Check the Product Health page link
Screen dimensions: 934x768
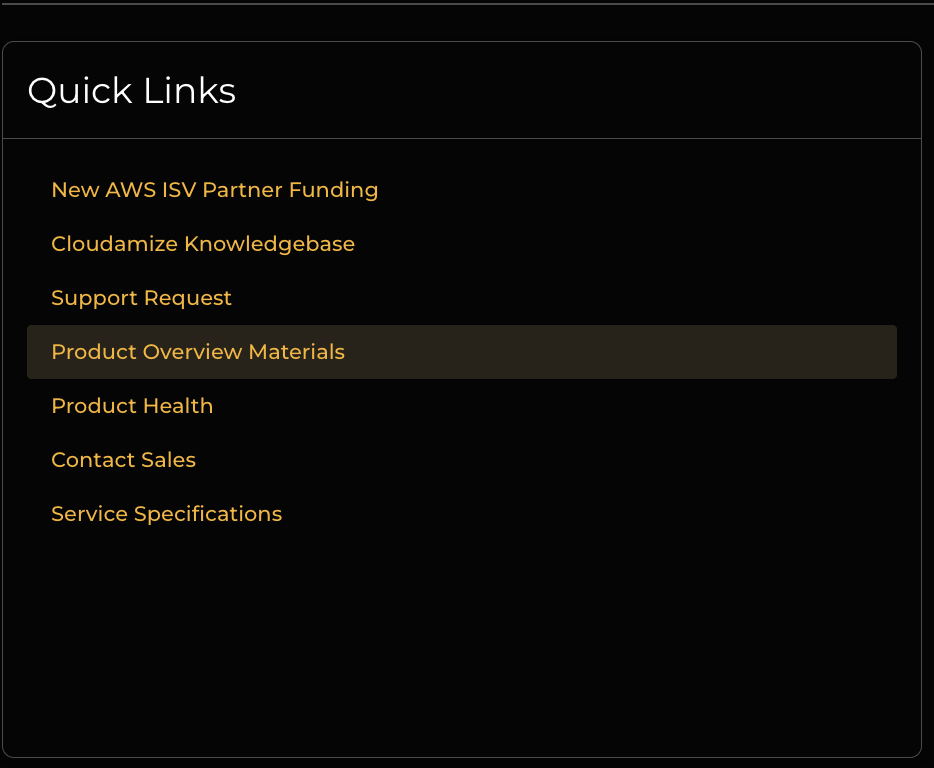(x=131, y=406)
